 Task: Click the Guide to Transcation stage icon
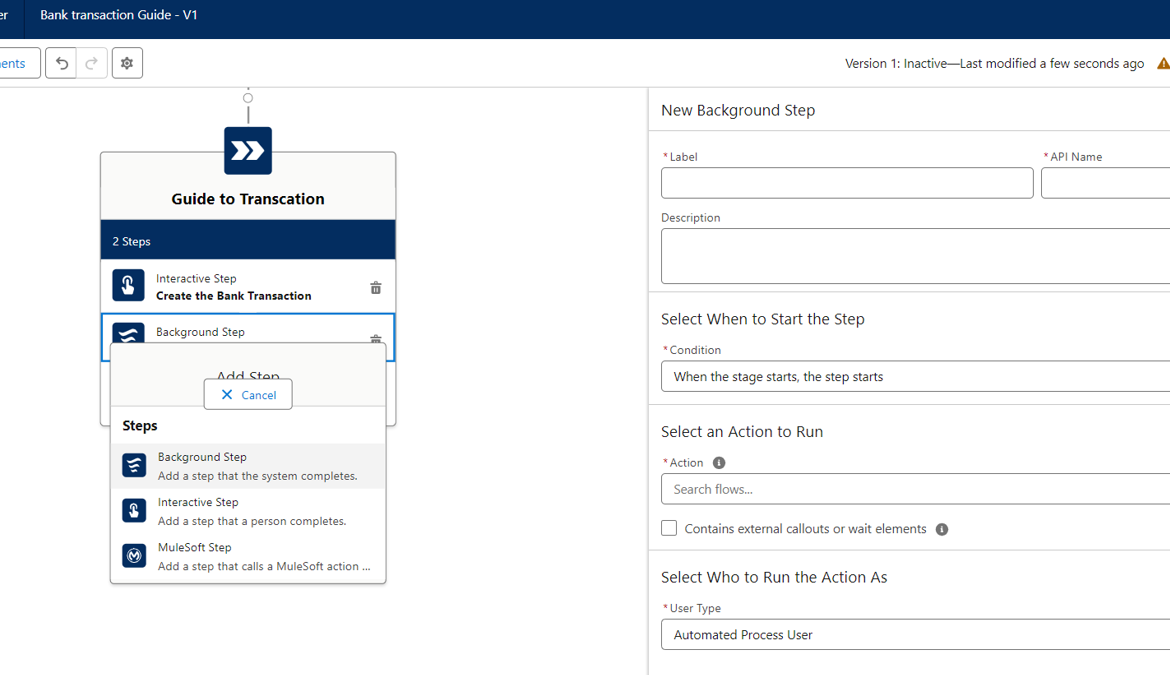[x=248, y=151]
